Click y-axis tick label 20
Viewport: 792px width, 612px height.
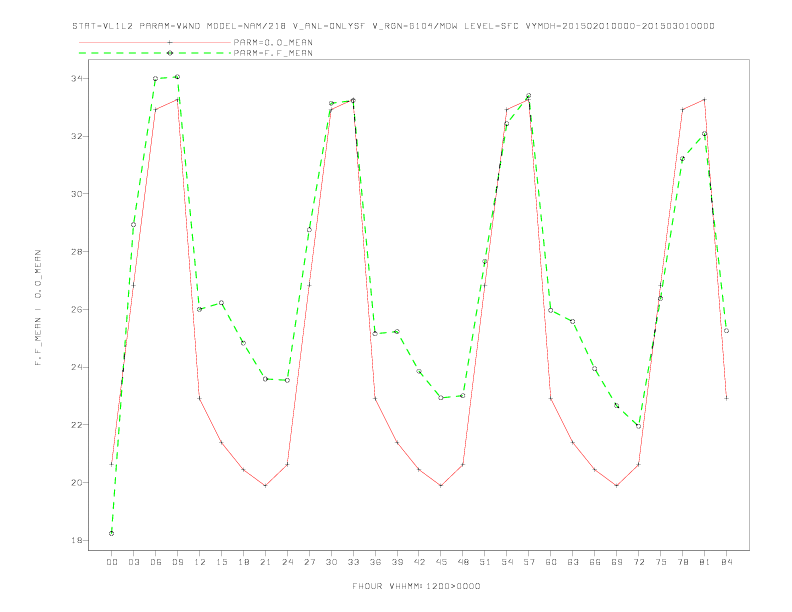pyautogui.click(x=77, y=483)
